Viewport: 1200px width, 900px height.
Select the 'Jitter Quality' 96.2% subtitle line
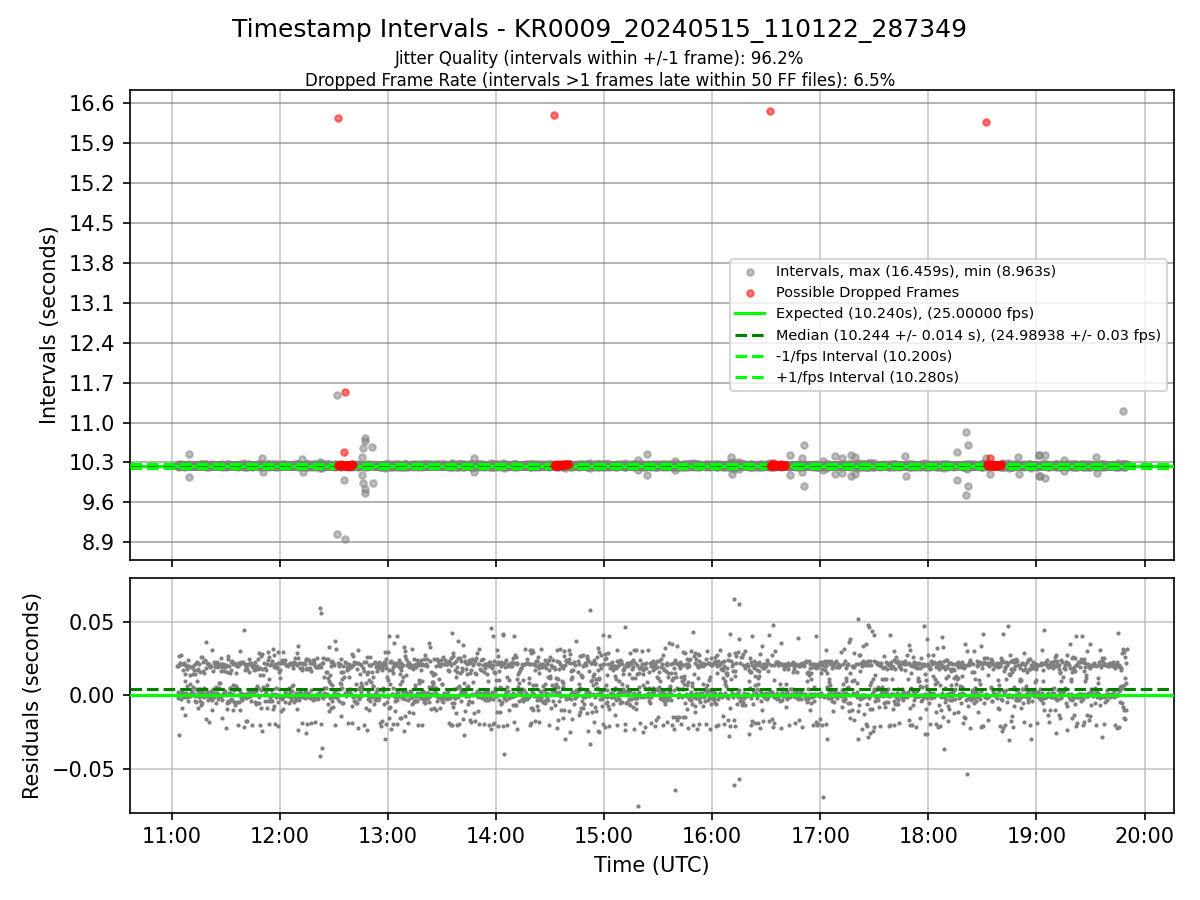tap(599, 59)
